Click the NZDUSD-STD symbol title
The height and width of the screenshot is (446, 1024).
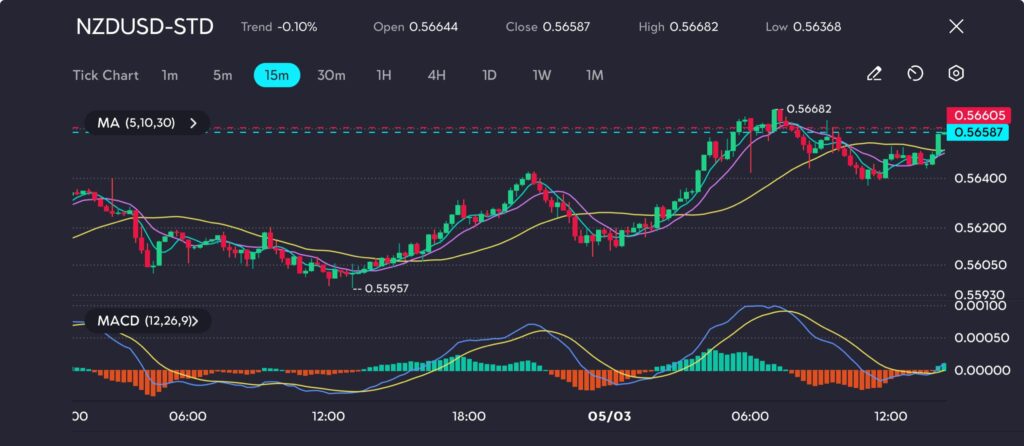click(144, 27)
